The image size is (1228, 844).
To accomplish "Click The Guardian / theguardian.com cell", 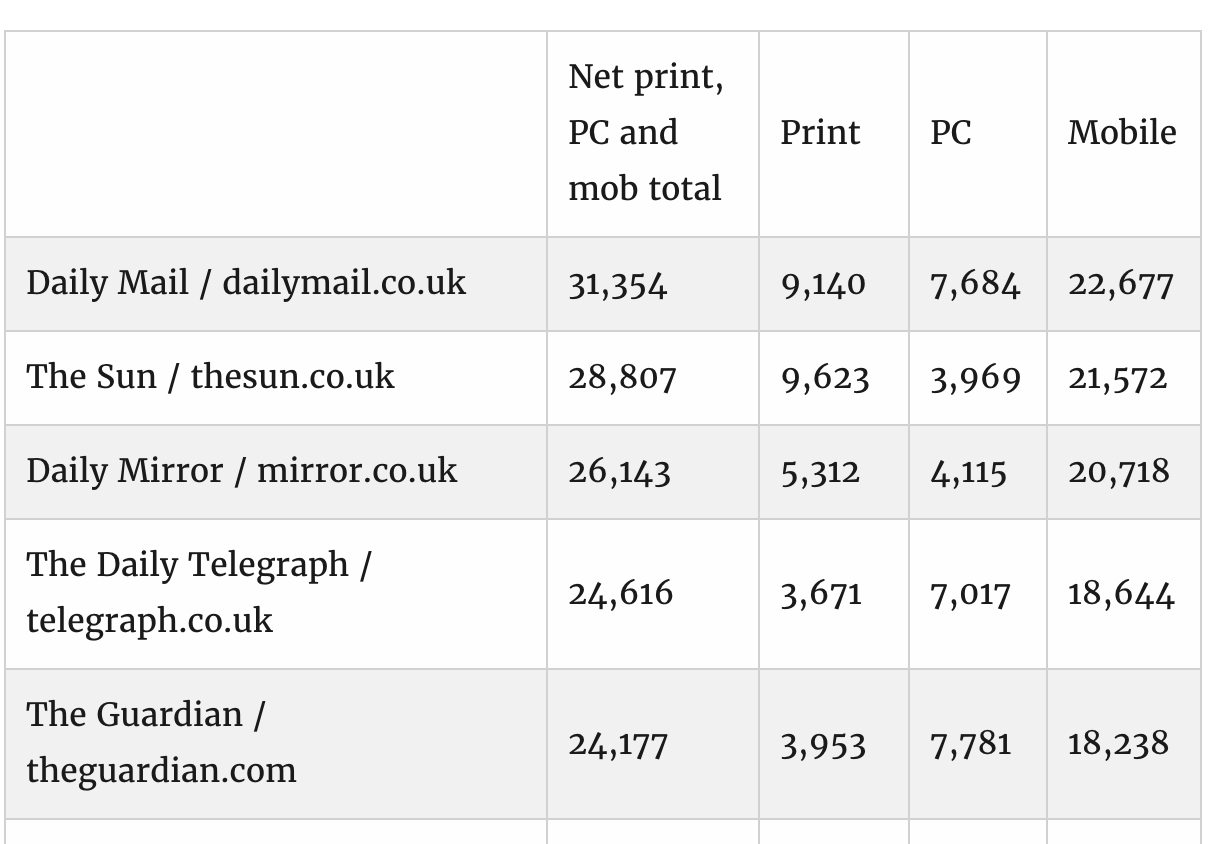I will point(161,743).
